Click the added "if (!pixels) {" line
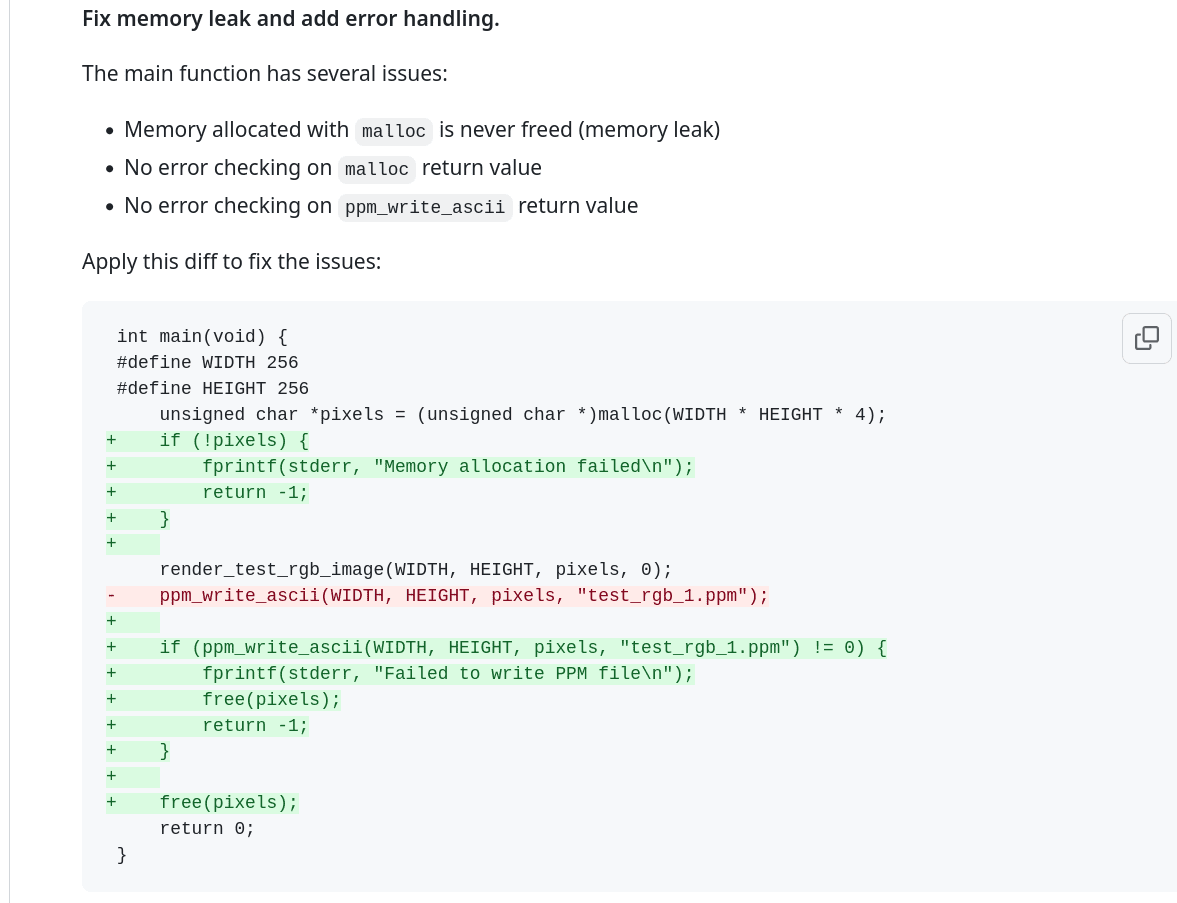The width and height of the screenshot is (1177, 903). tap(234, 441)
